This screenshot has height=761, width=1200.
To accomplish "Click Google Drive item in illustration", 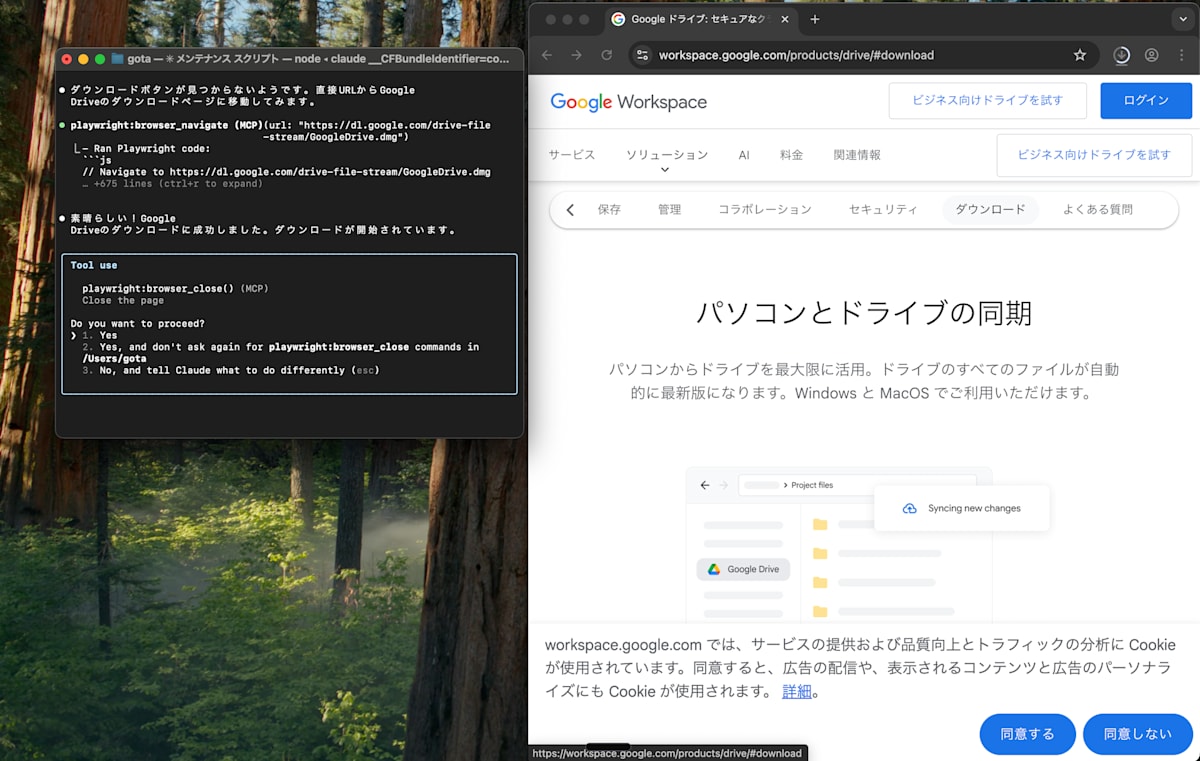I will 743,569.
